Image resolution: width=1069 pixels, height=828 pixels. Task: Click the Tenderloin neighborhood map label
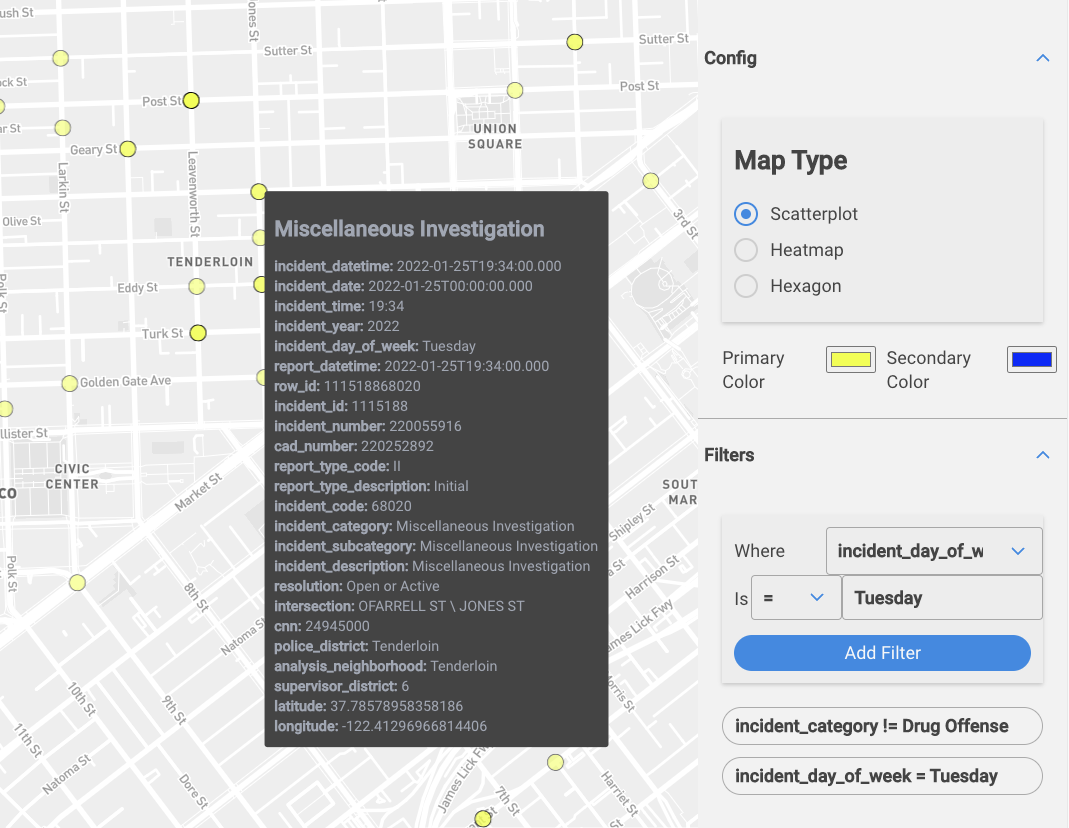coord(210,262)
